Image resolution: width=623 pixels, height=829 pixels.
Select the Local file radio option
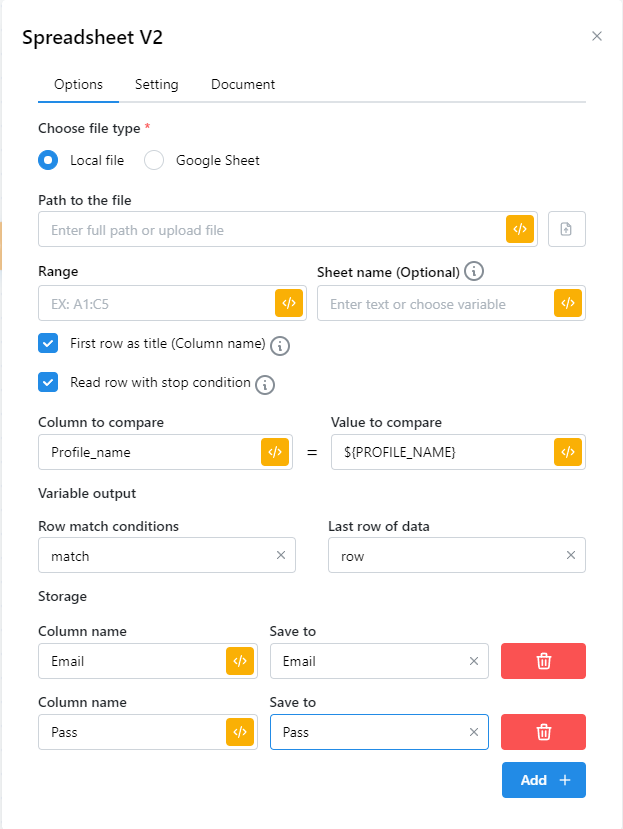[x=48, y=160]
